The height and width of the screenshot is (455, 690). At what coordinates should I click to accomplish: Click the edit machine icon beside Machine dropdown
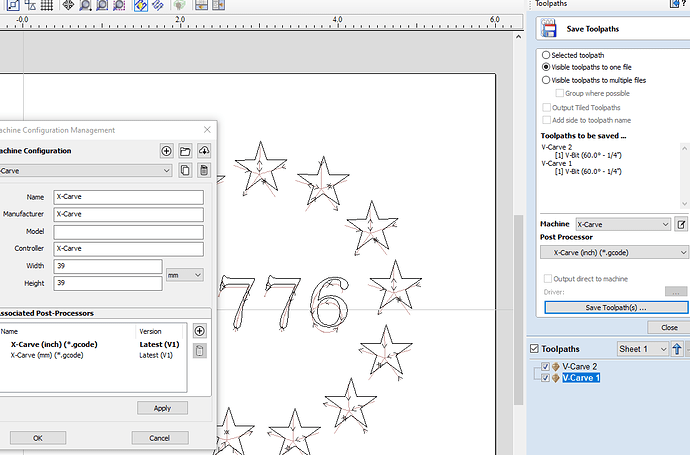pos(681,225)
